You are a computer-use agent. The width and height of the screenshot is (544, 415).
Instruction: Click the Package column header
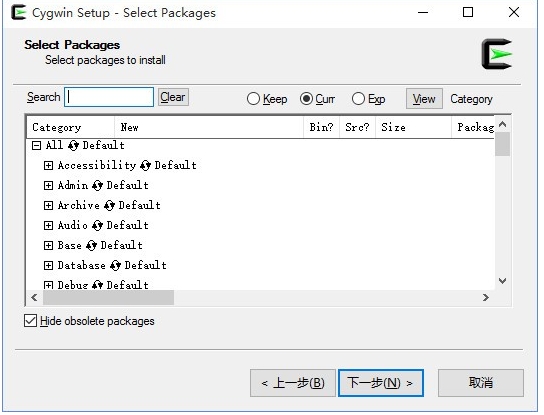tap(473, 127)
